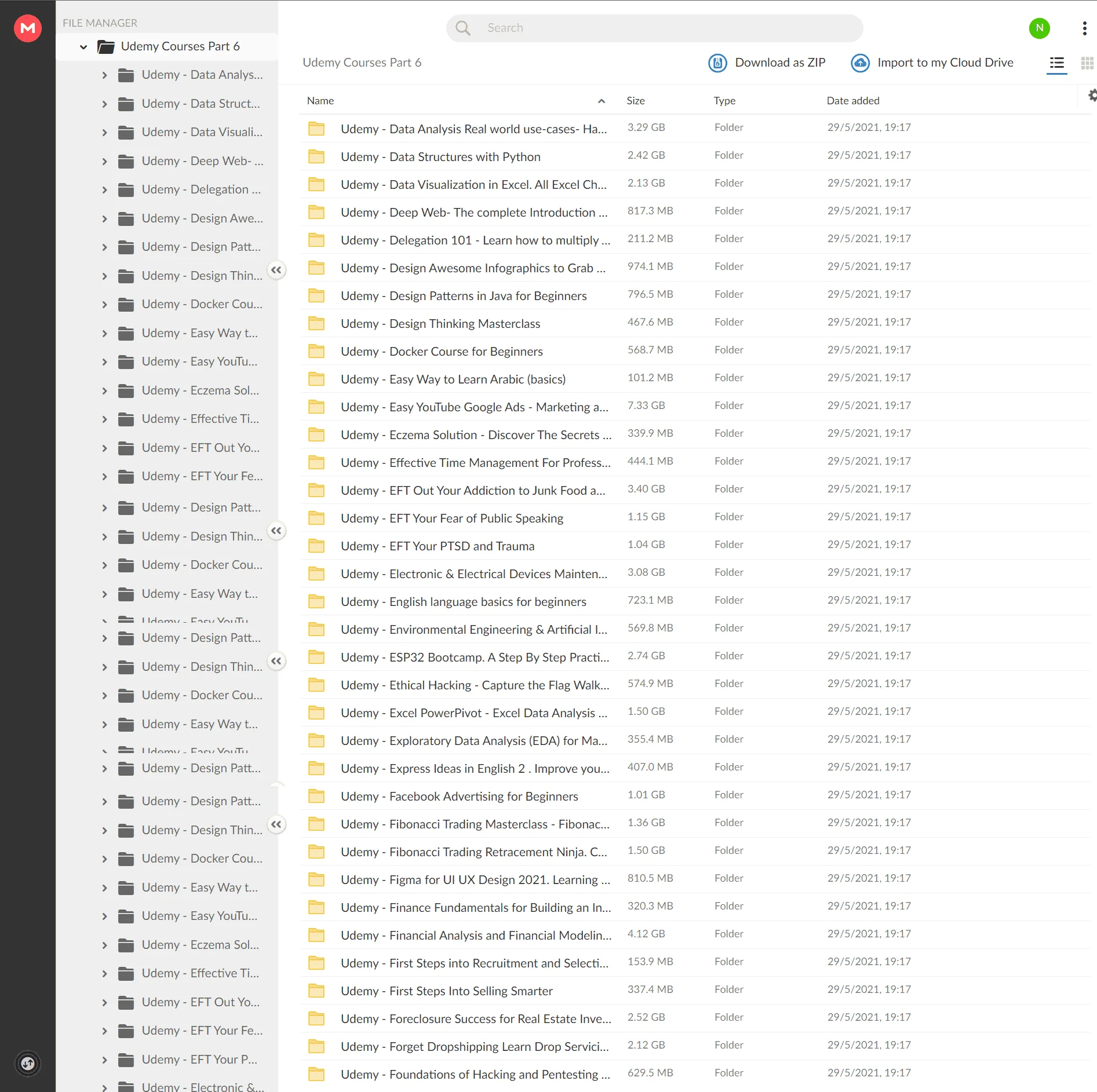The height and width of the screenshot is (1092, 1097).
Task: Click folder icon of Design Patterns in Java row
Action: coord(316,295)
